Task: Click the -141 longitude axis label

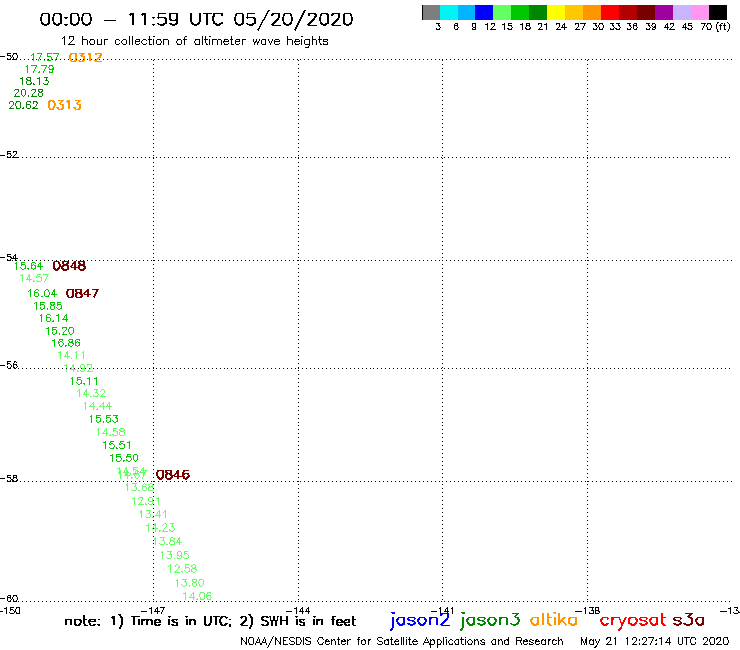Action: click(x=443, y=611)
